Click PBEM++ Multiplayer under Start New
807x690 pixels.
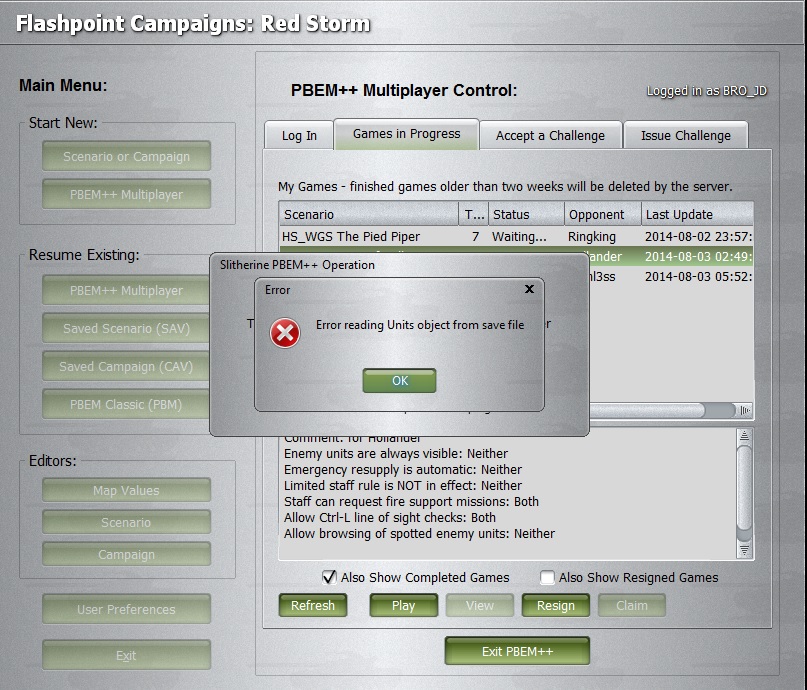[x=127, y=194]
